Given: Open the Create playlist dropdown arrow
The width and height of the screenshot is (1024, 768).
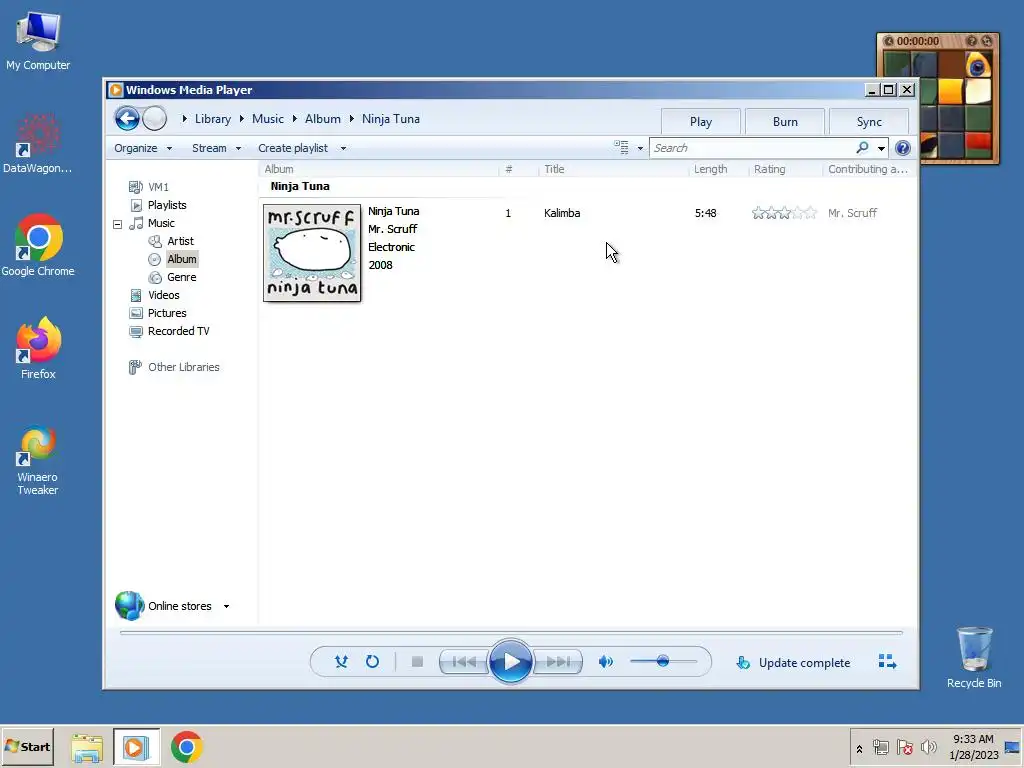Looking at the screenshot, I should (343, 148).
